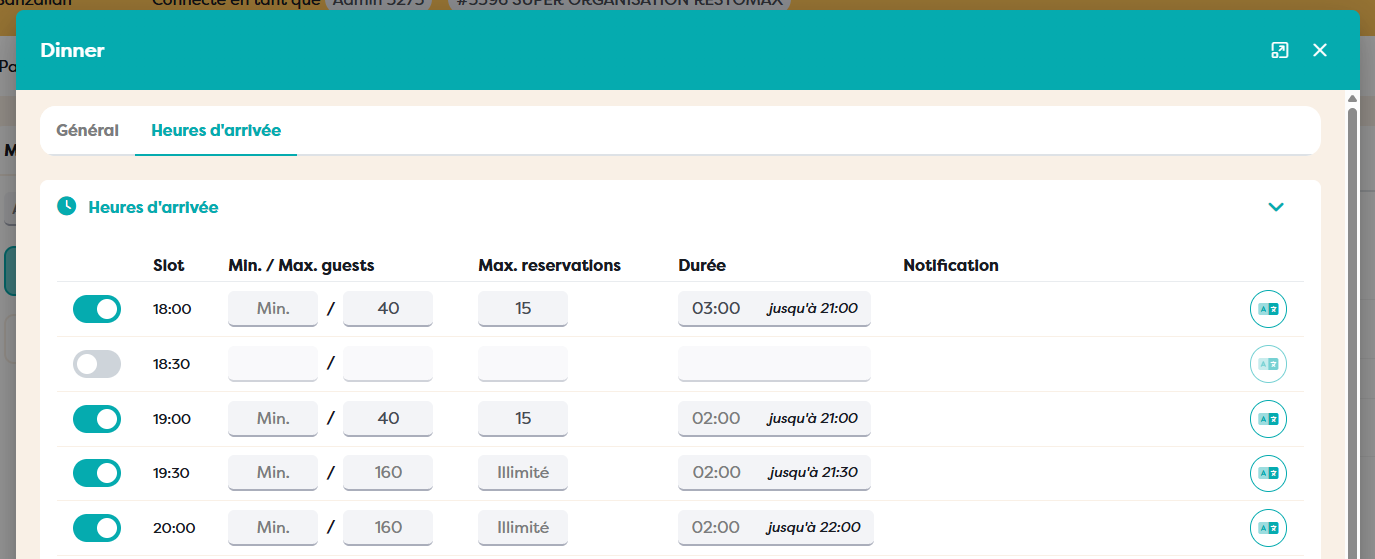This screenshot has height=559, width=1375.
Task: Collapse the Heures d'arrivée section chevron
Action: [x=1275, y=207]
